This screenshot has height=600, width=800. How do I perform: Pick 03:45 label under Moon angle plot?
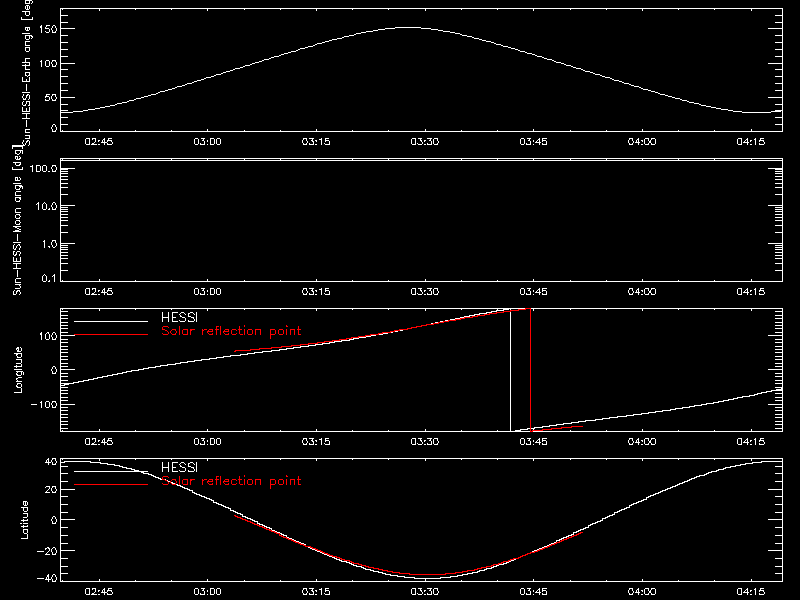(533, 292)
